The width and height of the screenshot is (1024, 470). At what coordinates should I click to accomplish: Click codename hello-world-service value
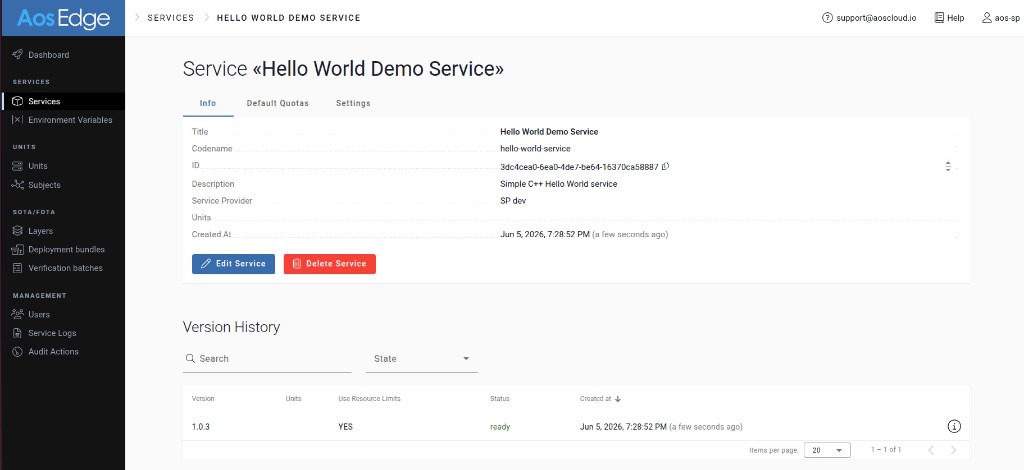tap(535, 149)
